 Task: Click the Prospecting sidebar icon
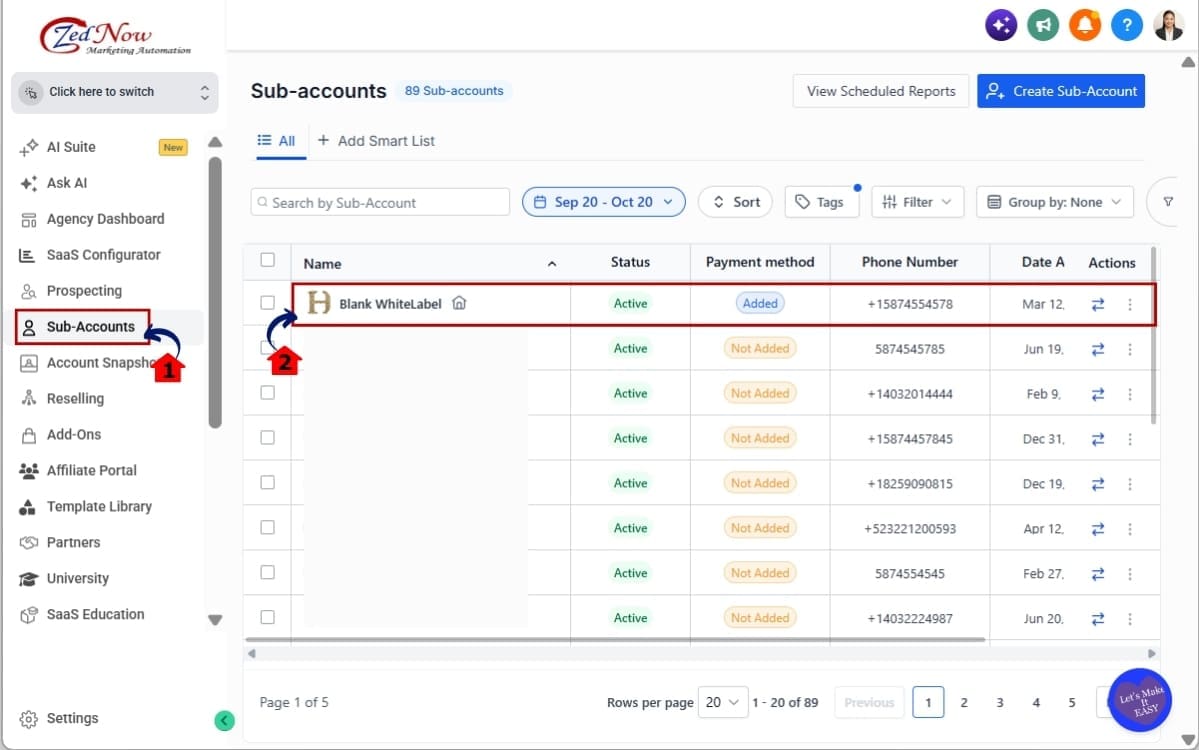[x=29, y=291]
